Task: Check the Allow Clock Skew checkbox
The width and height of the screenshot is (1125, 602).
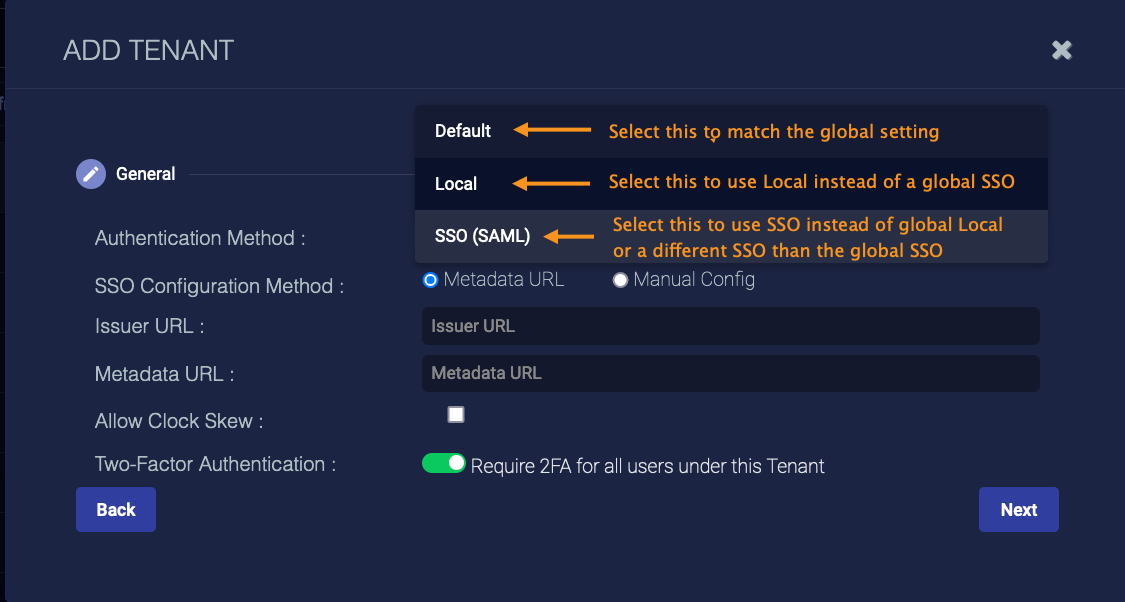Action: click(456, 415)
